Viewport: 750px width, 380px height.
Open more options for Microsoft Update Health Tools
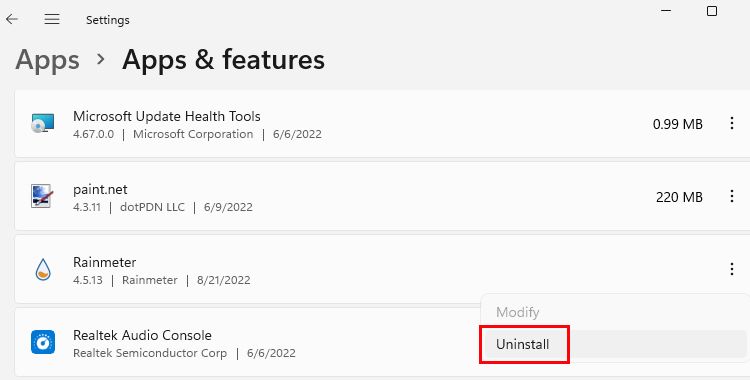pyautogui.click(x=732, y=123)
